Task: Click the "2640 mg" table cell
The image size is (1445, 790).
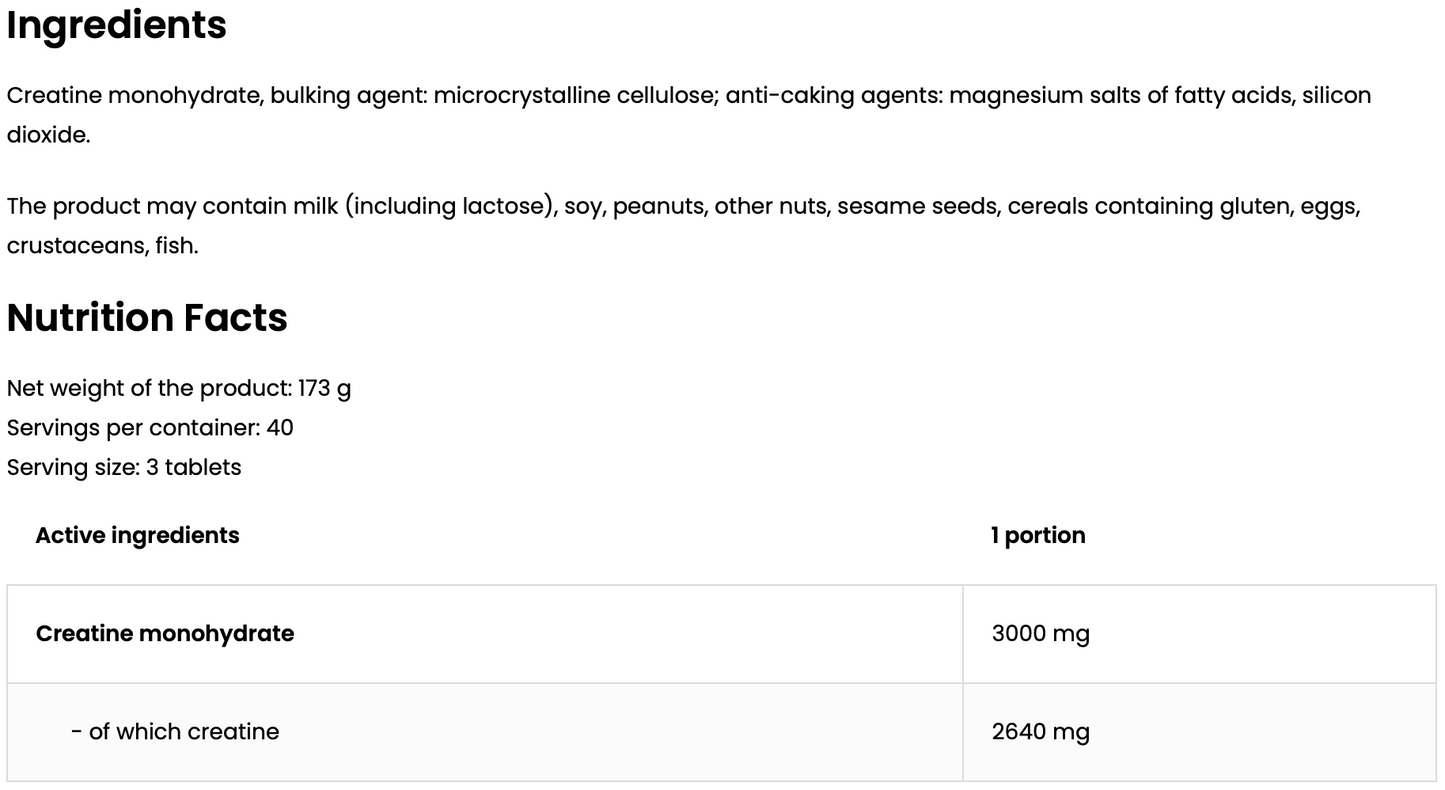Action: coord(1040,732)
